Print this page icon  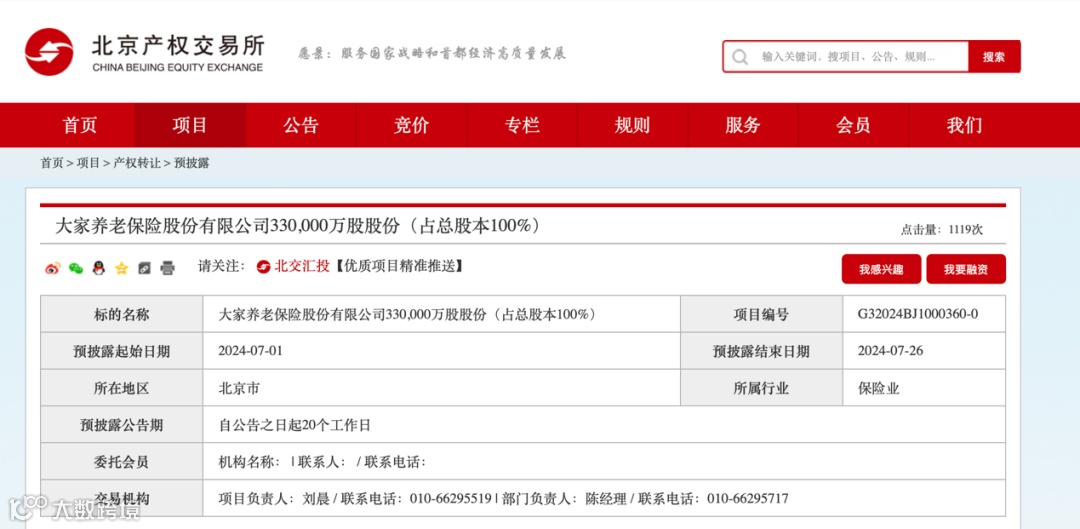167,269
